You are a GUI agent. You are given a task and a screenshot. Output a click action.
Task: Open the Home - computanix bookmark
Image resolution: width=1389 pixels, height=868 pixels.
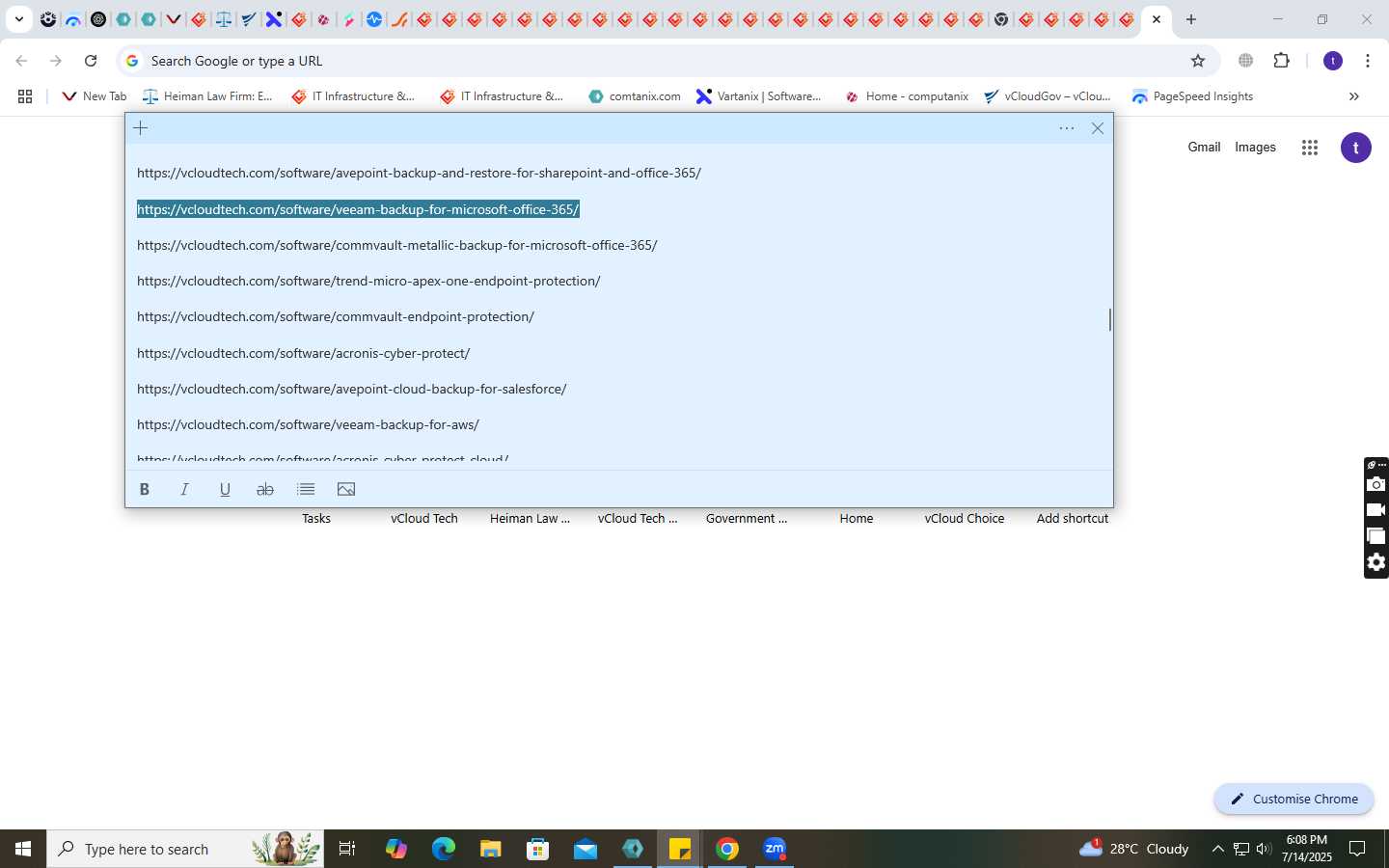pyautogui.click(x=907, y=96)
